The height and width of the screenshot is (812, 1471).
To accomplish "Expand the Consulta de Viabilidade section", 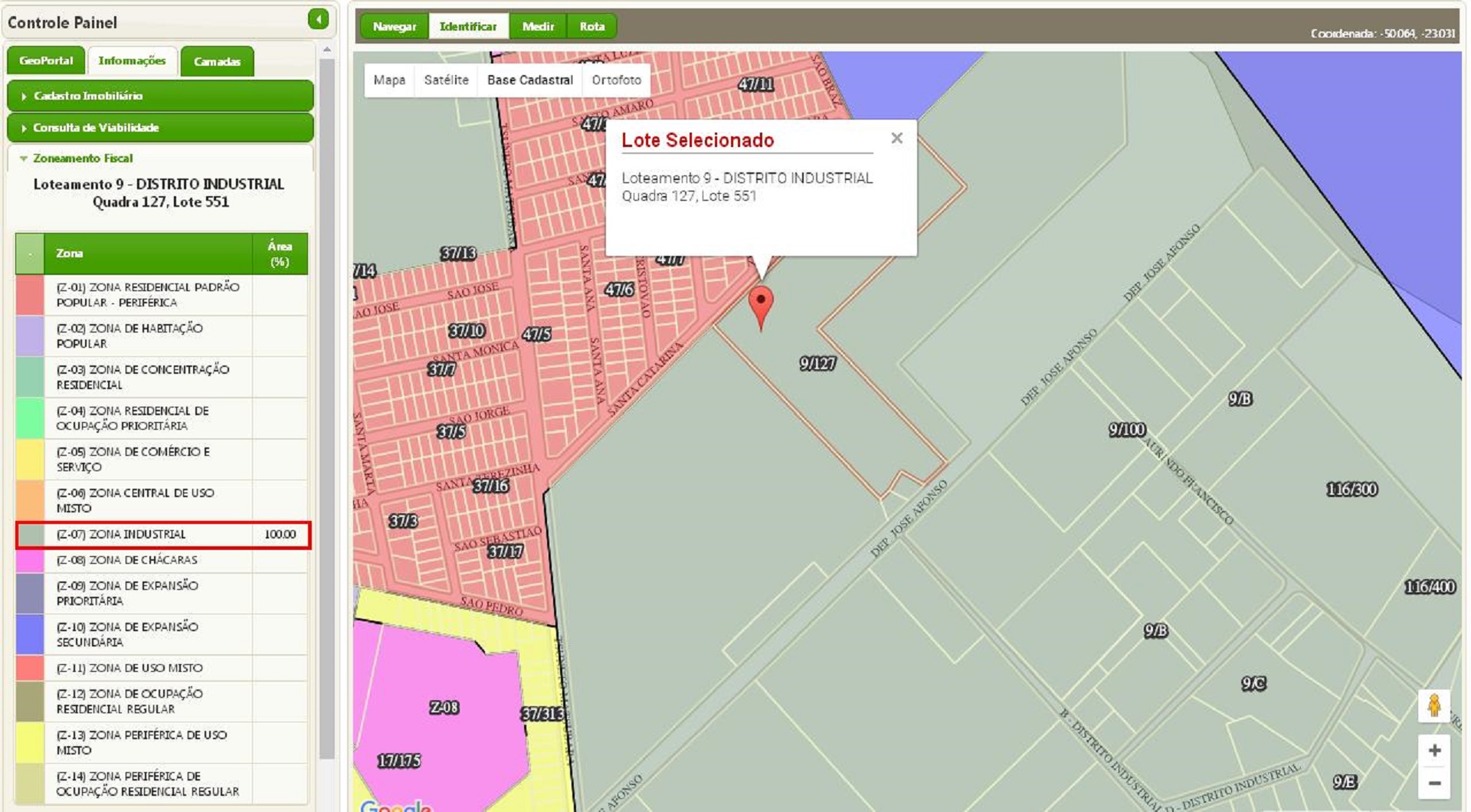I will click(x=160, y=128).
